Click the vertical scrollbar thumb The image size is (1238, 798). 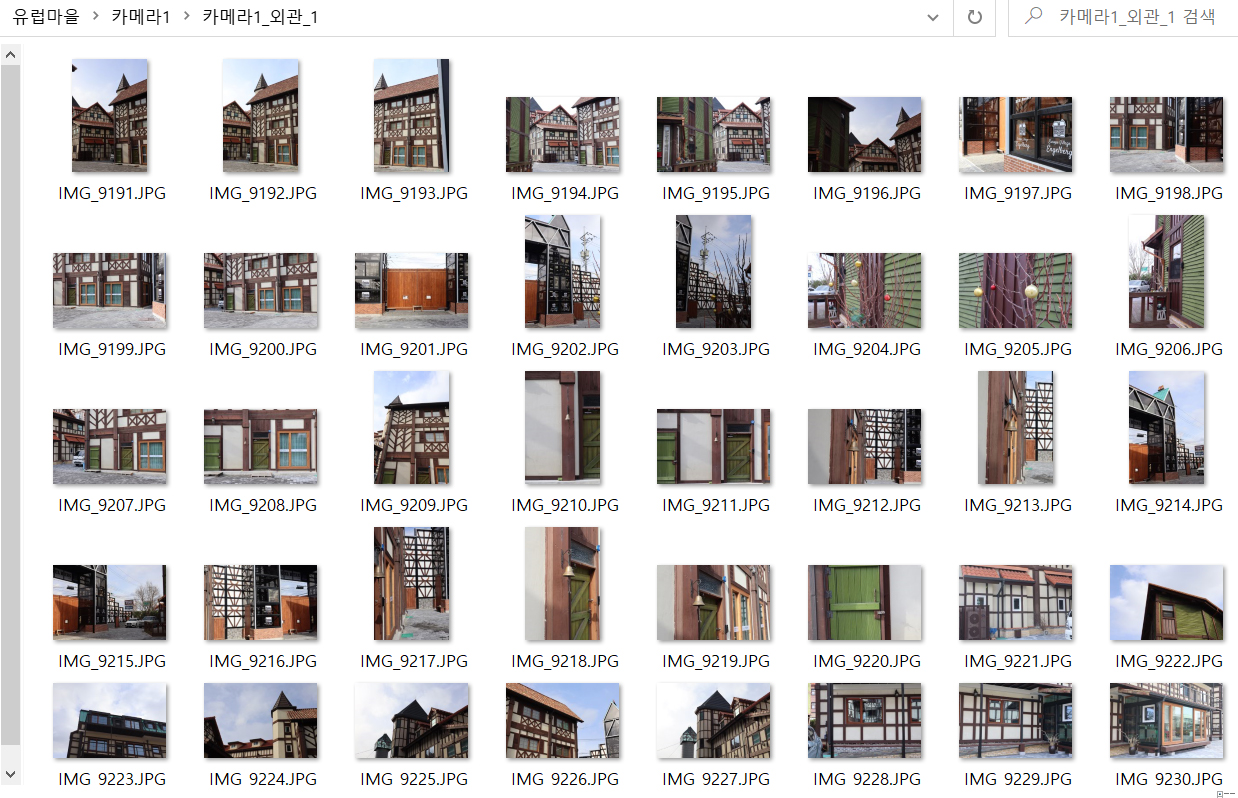10,400
